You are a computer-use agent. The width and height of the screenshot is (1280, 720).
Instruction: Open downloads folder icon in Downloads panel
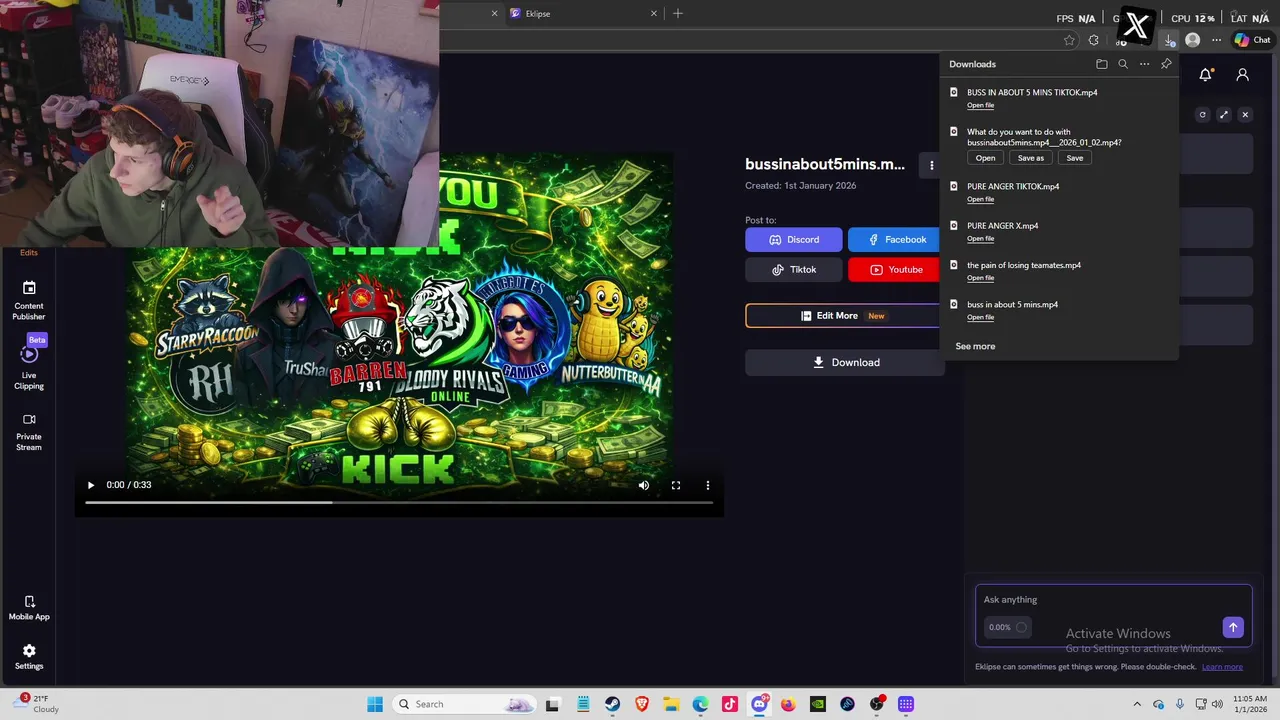[1101, 64]
